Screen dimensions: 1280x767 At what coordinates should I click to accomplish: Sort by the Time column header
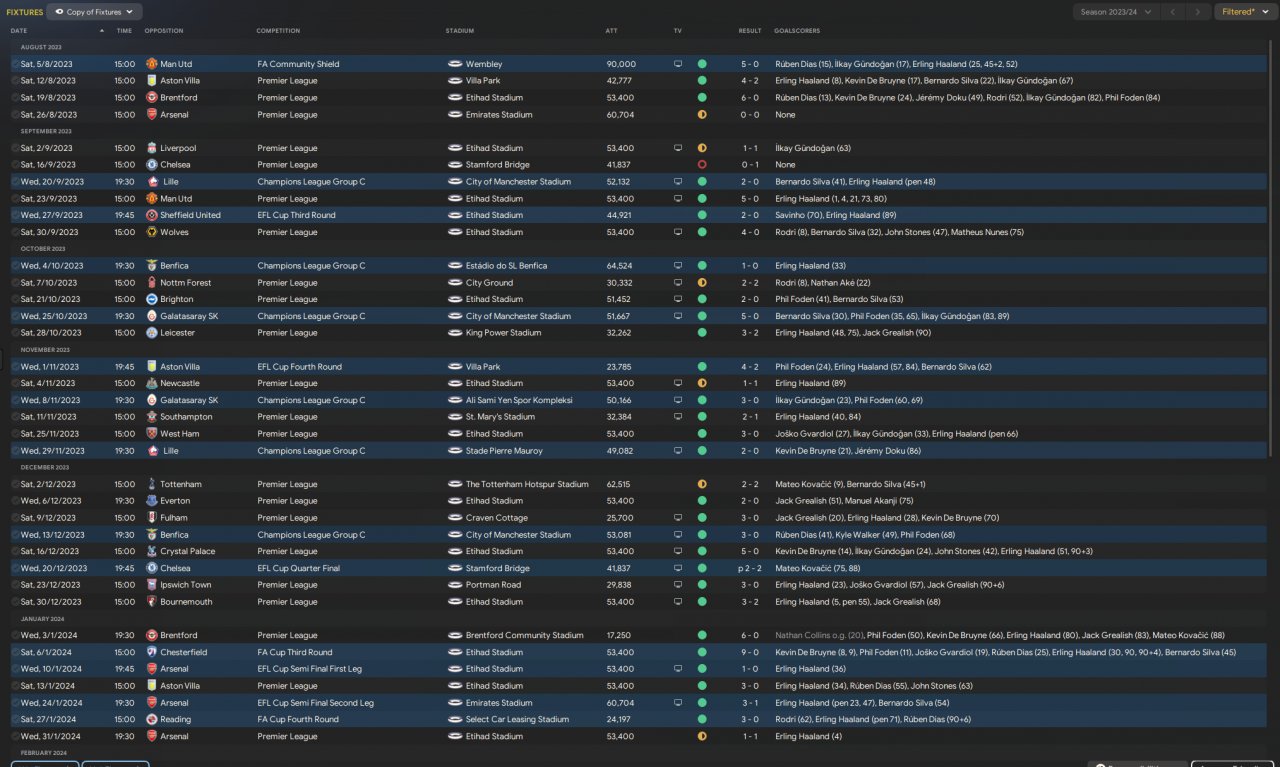124,31
